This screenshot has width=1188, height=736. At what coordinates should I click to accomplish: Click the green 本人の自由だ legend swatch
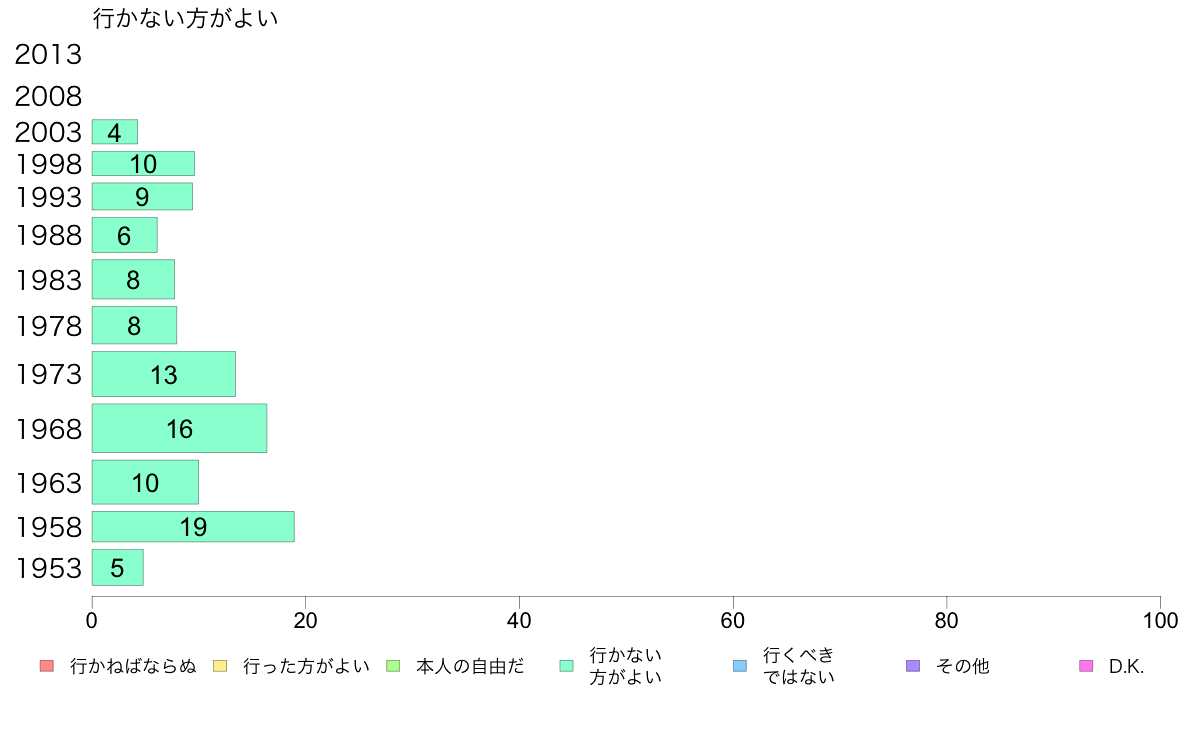(393, 666)
